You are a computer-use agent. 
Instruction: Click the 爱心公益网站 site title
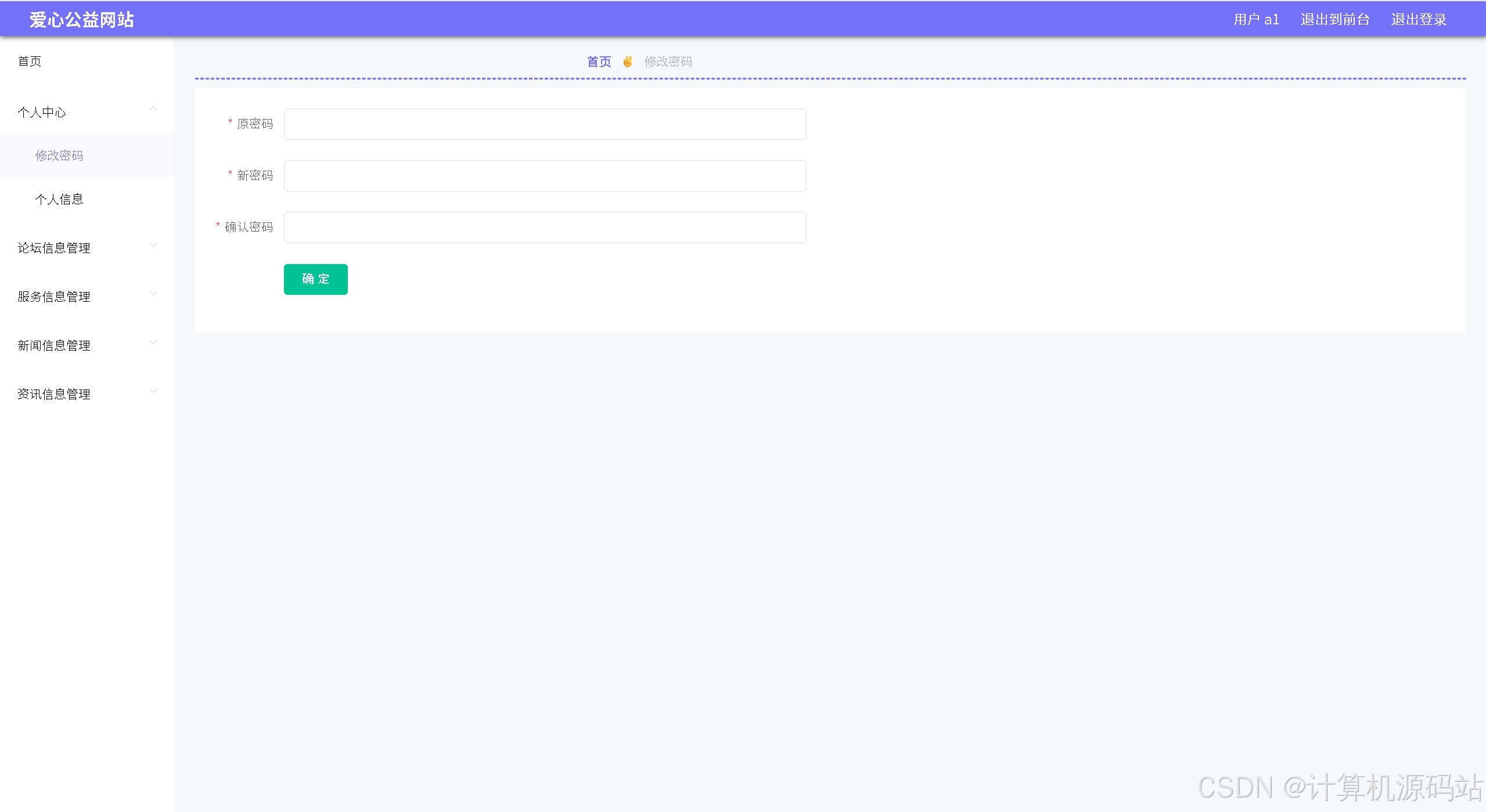82,20
